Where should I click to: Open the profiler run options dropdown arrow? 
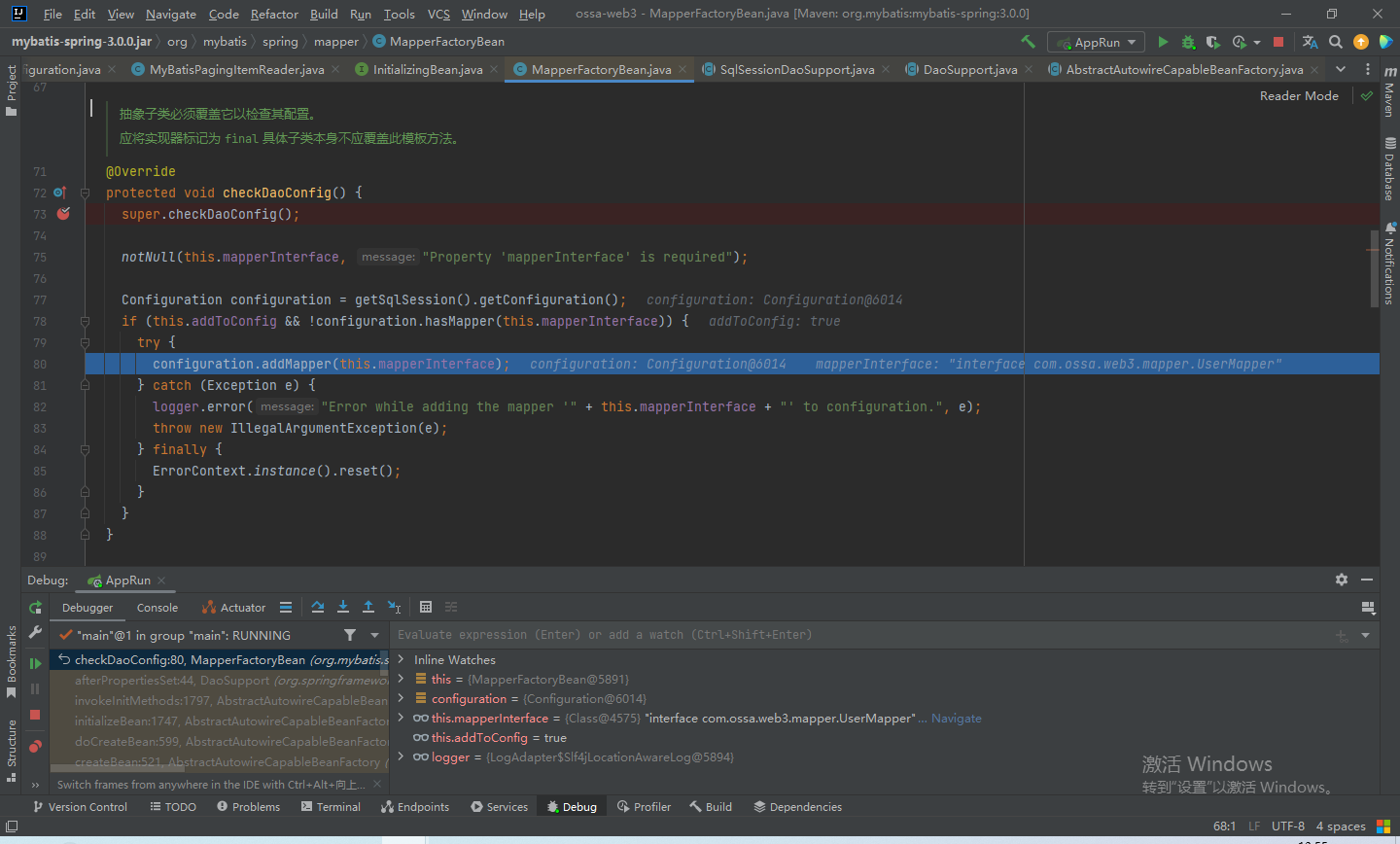[x=1257, y=42]
